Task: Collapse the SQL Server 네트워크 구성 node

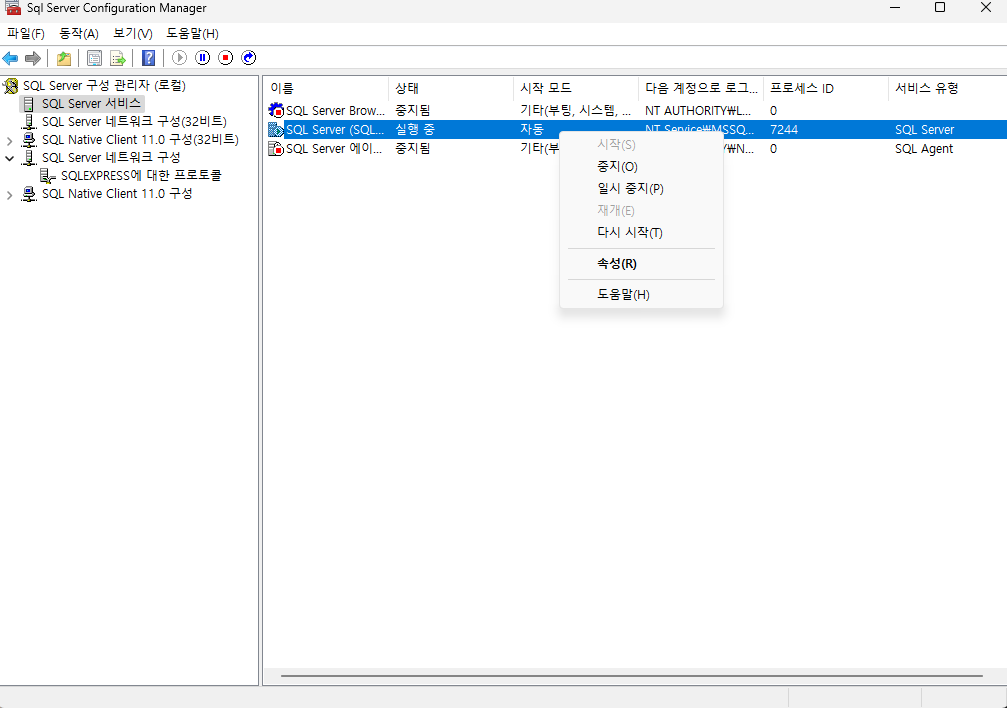Action: pyautogui.click(x=9, y=158)
